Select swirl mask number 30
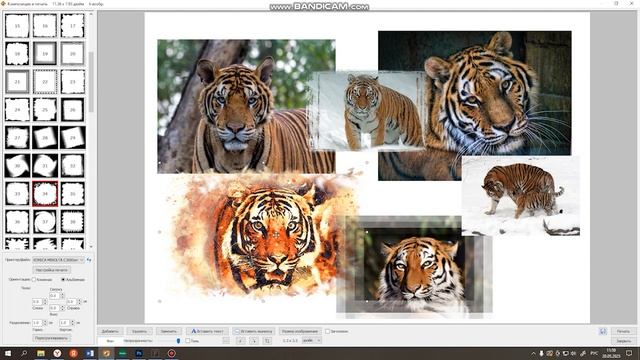 pyautogui.click(x=17, y=165)
